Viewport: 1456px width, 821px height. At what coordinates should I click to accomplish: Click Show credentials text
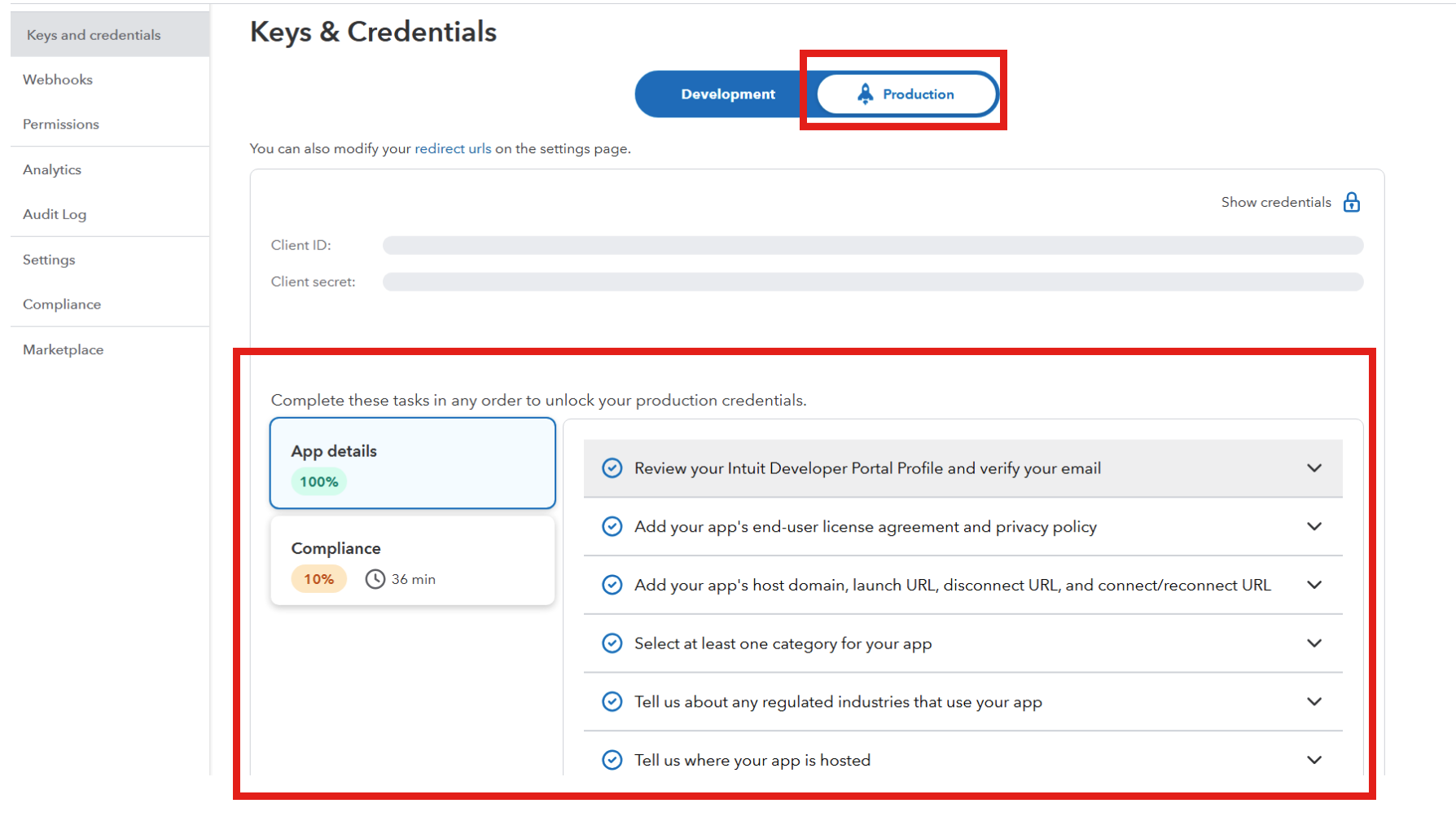tap(1276, 202)
